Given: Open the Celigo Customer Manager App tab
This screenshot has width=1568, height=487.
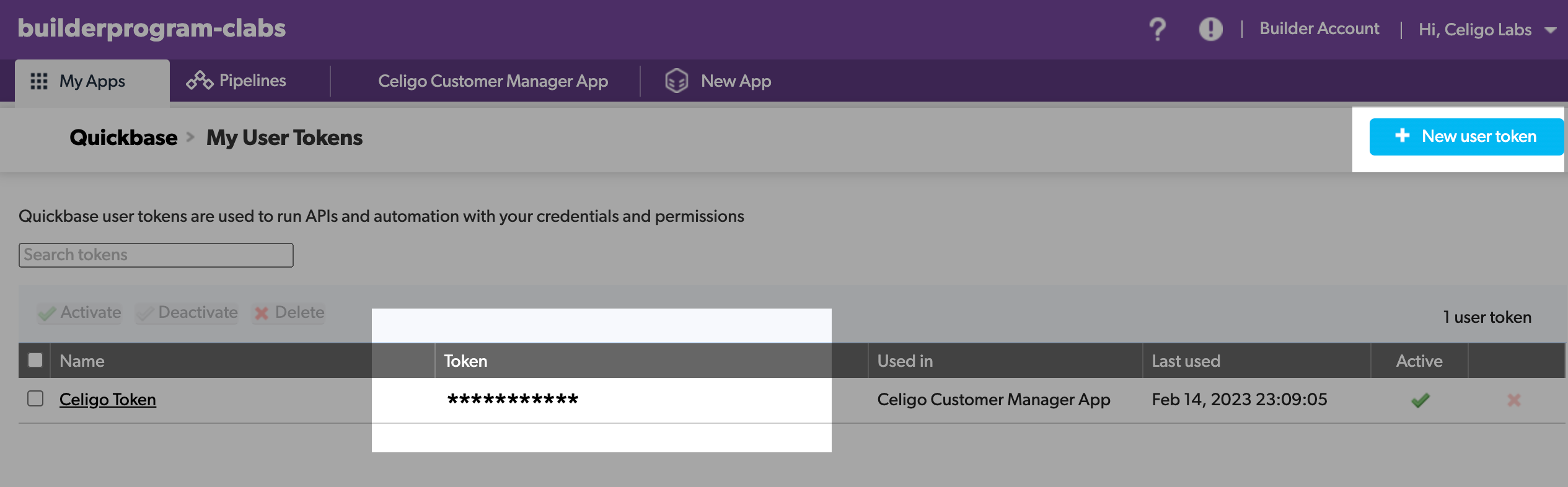Looking at the screenshot, I should click(493, 81).
